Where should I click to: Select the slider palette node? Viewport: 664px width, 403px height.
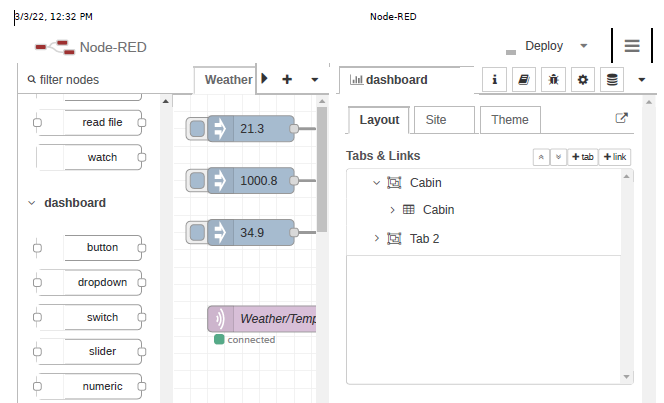pyautogui.click(x=89, y=351)
